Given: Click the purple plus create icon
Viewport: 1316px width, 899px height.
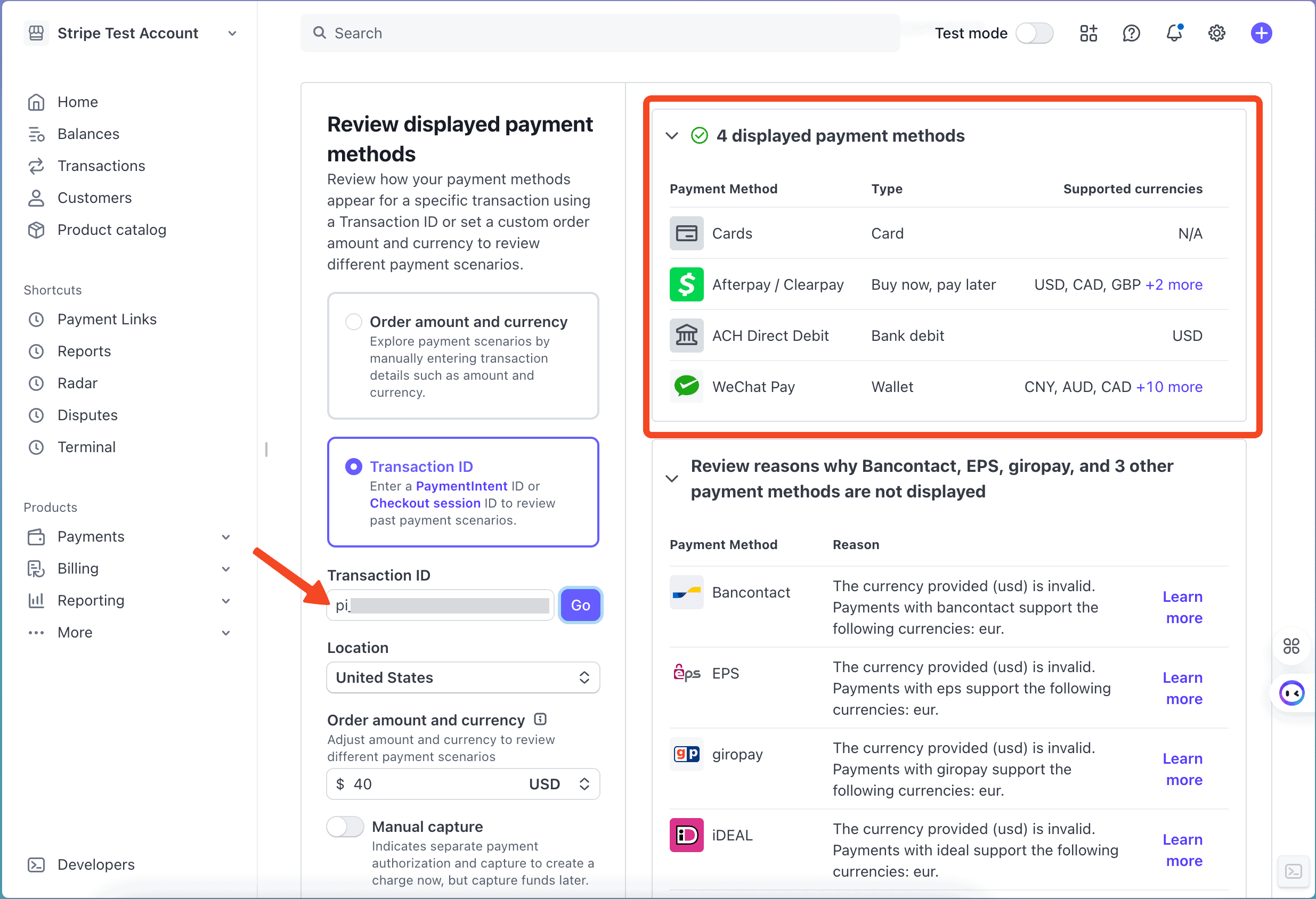Looking at the screenshot, I should coord(1261,33).
